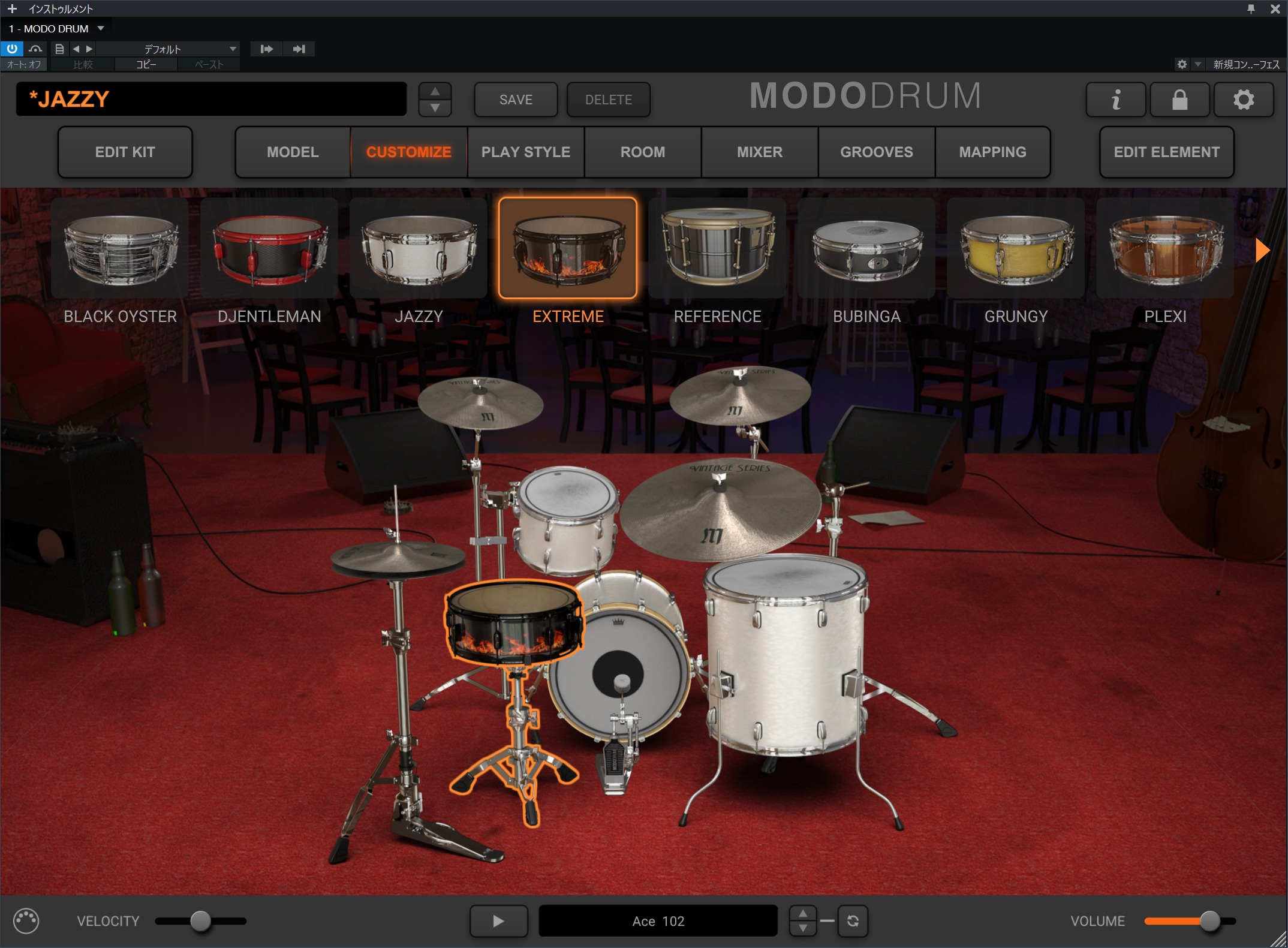This screenshot has width=1288, height=948.
Task: Click the DELETE button
Action: [x=609, y=100]
